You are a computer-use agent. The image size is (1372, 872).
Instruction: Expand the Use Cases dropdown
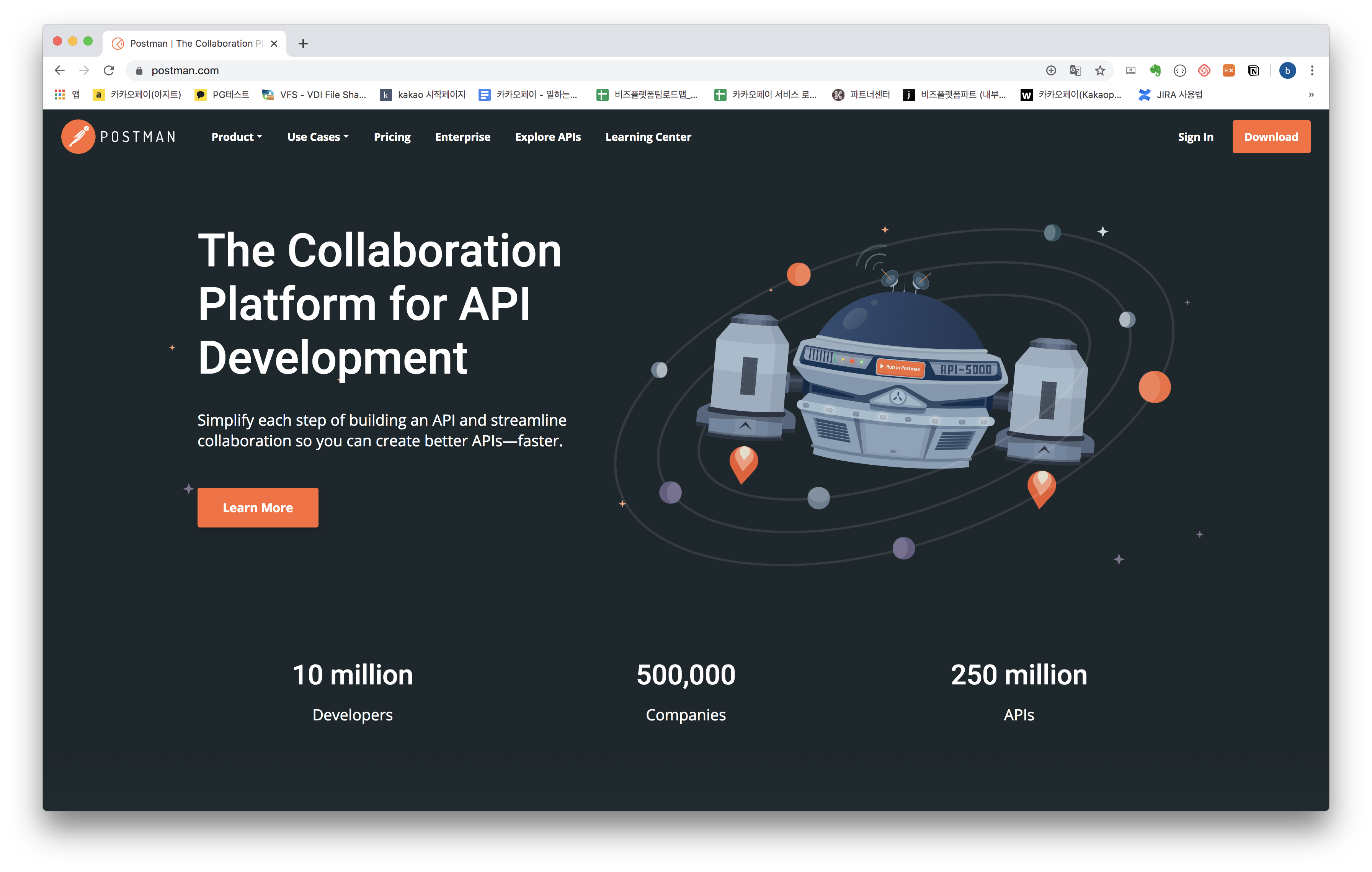[317, 137]
